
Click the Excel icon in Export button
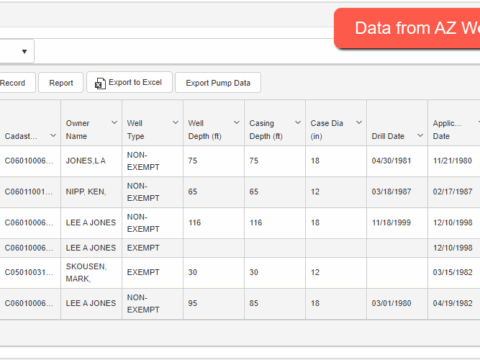tap(100, 83)
